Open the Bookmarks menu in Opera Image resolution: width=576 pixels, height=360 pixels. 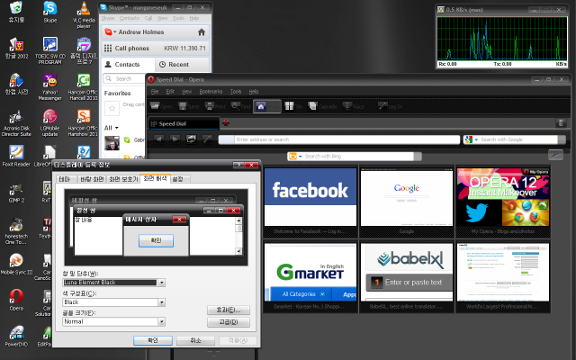point(211,91)
